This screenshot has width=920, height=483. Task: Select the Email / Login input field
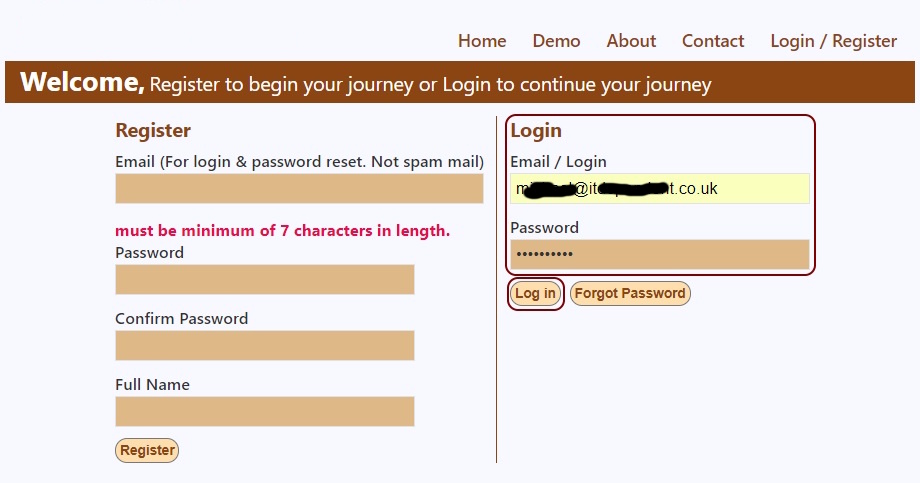click(x=659, y=189)
